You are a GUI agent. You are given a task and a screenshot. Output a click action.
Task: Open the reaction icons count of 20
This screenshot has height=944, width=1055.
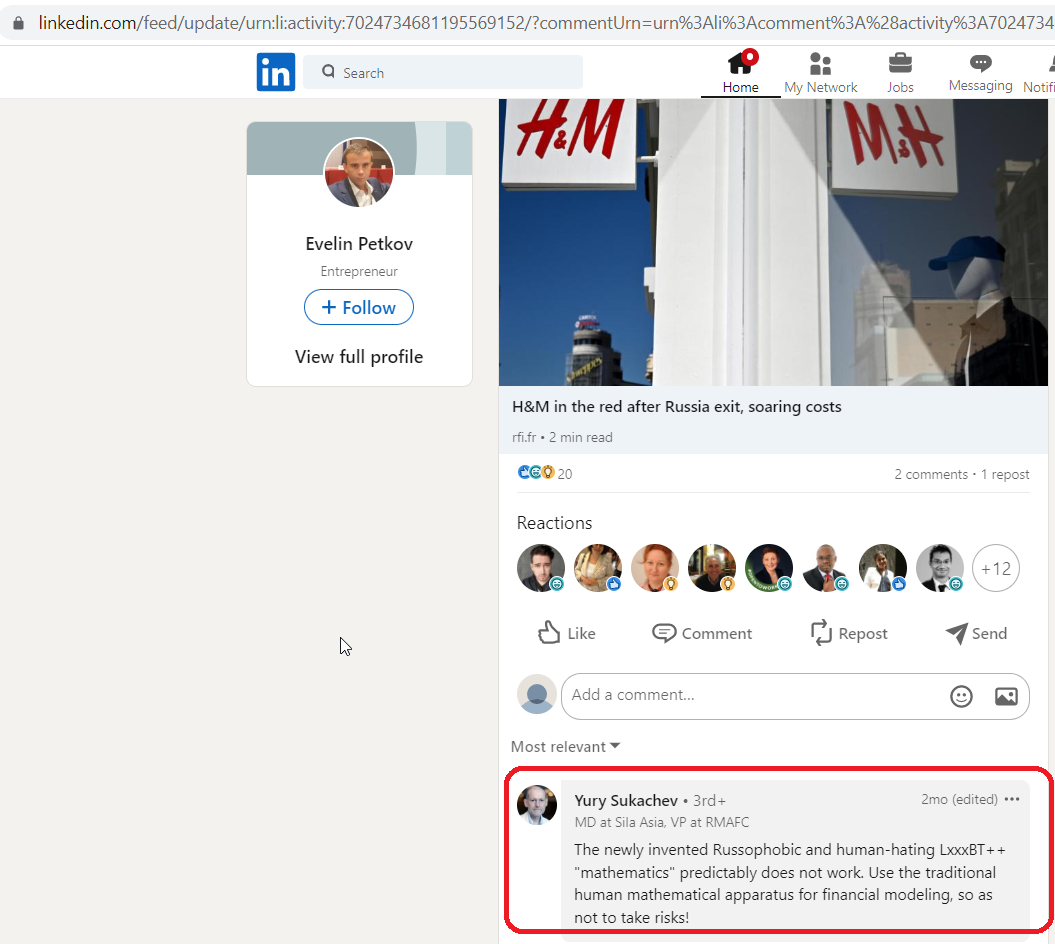pos(544,473)
